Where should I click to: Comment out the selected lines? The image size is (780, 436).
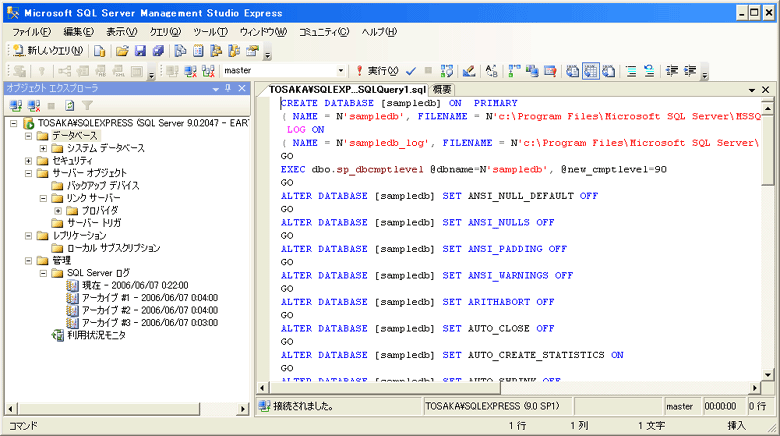coord(631,71)
